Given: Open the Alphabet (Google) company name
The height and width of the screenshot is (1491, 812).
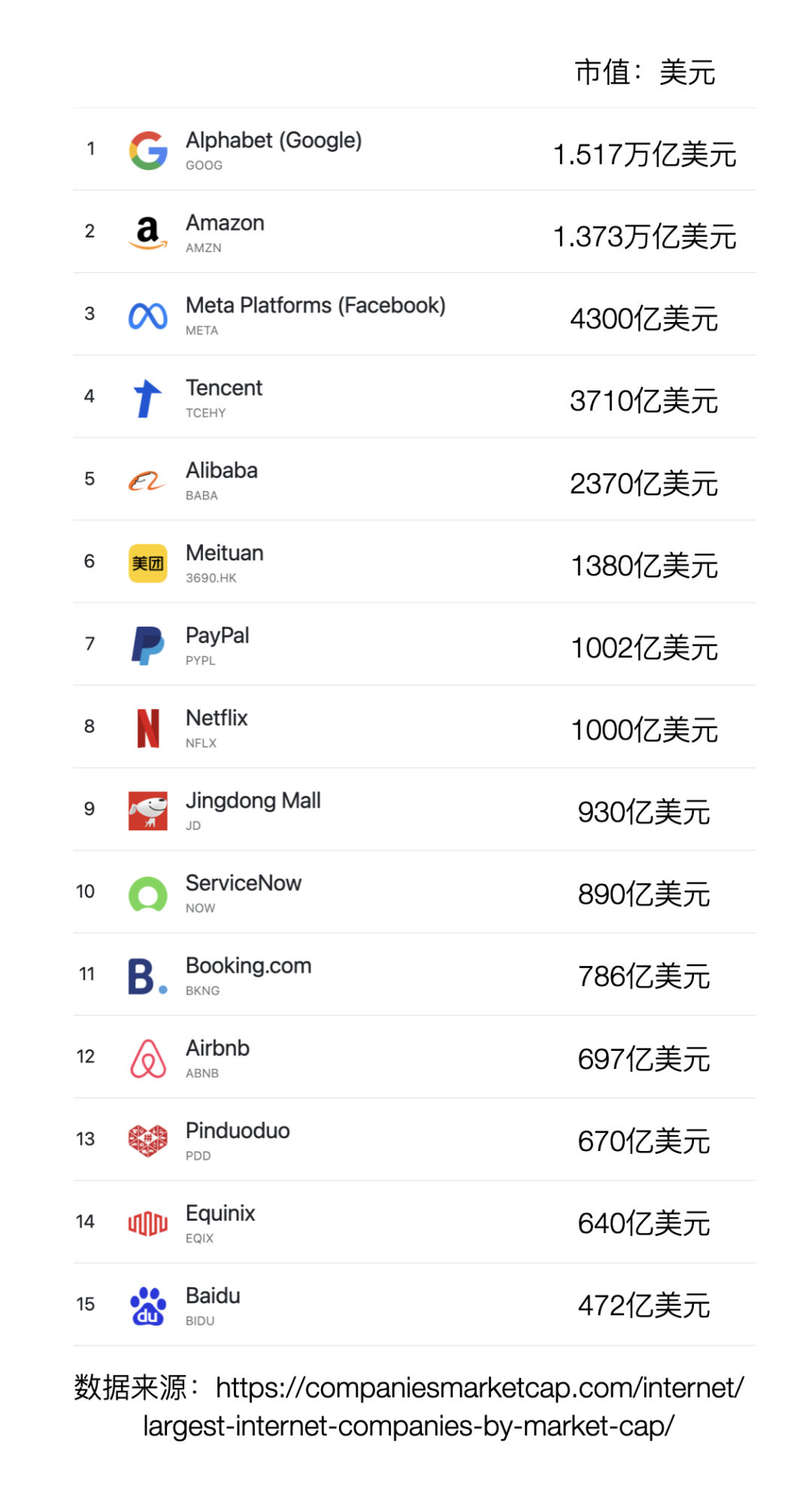Looking at the screenshot, I should point(274,141).
